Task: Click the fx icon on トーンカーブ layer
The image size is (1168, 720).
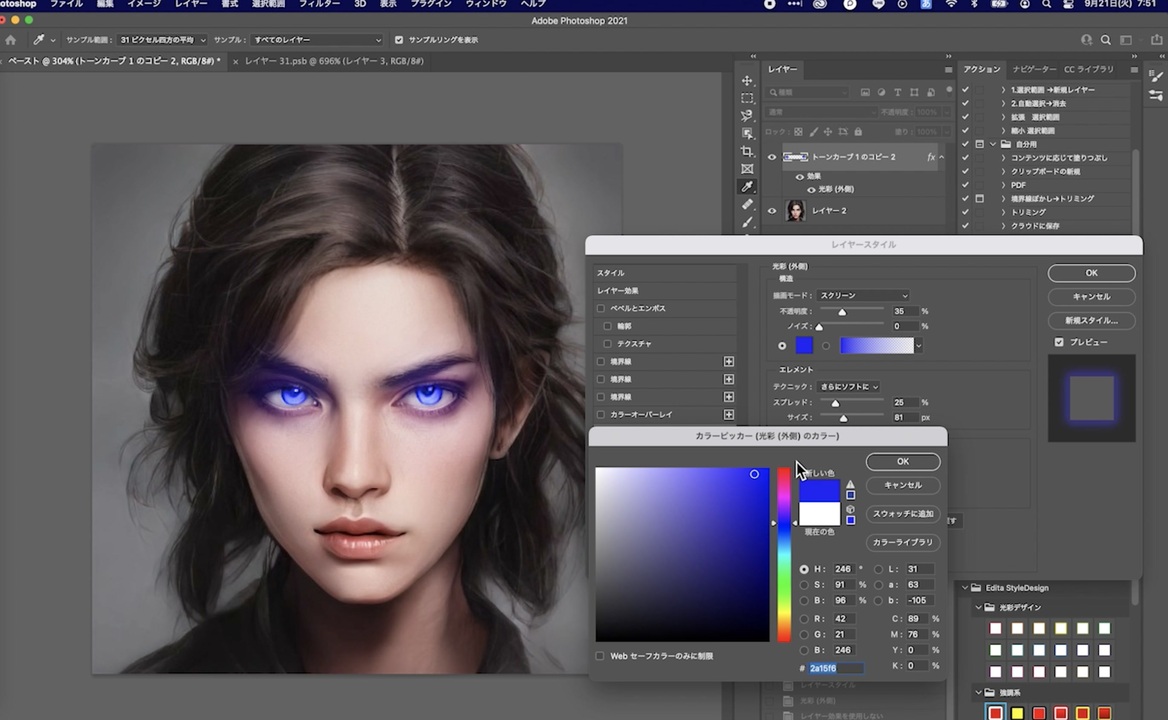Action: (x=931, y=157)
